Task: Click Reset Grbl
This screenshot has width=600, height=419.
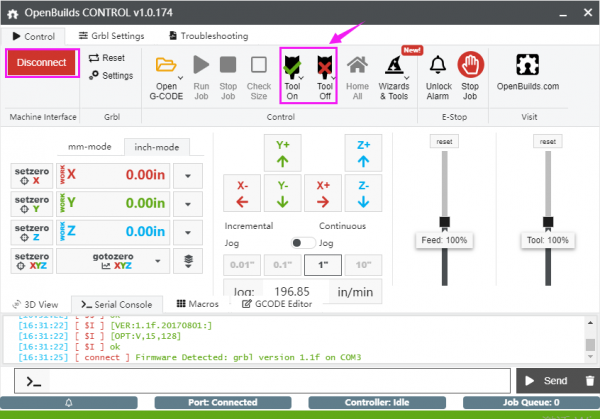Action: click(107, 58)
